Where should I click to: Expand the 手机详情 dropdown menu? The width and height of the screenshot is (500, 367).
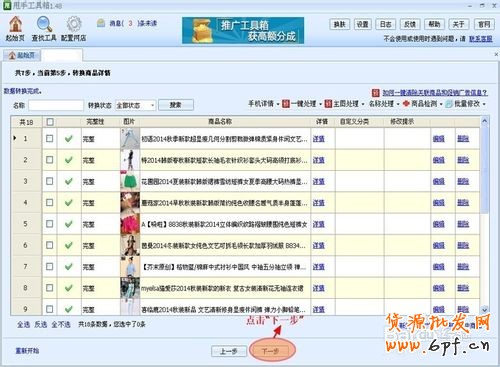263,104
